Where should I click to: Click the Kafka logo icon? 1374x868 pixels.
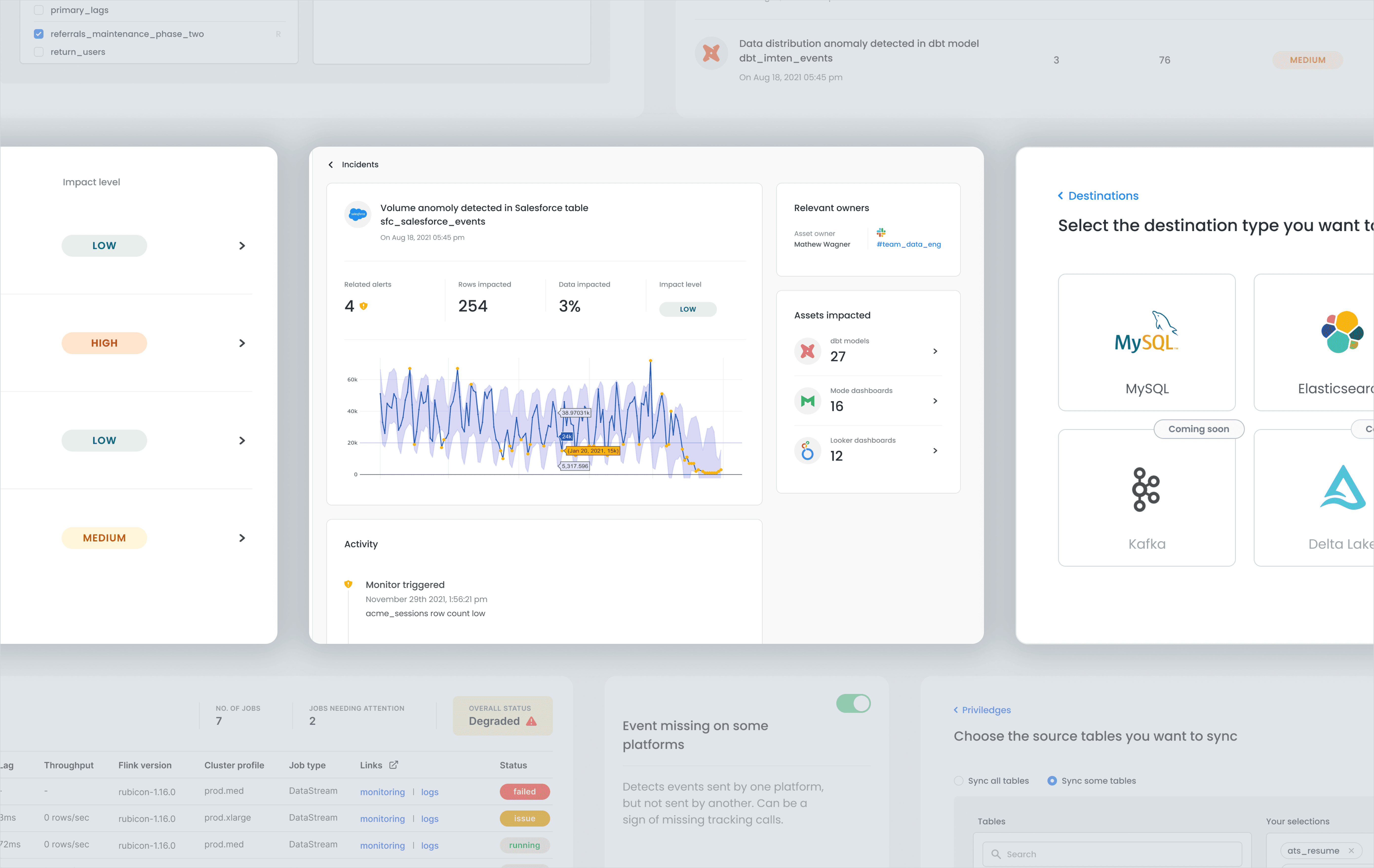click(x=1146, y=490)
